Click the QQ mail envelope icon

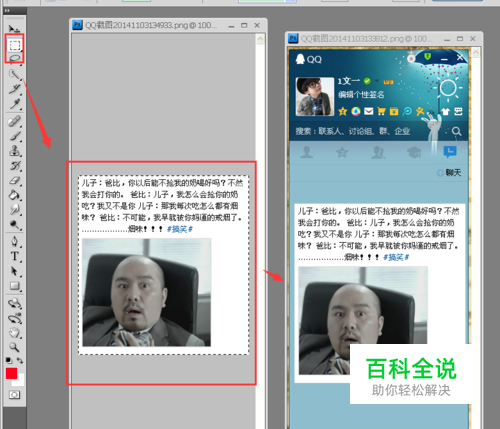368,111
